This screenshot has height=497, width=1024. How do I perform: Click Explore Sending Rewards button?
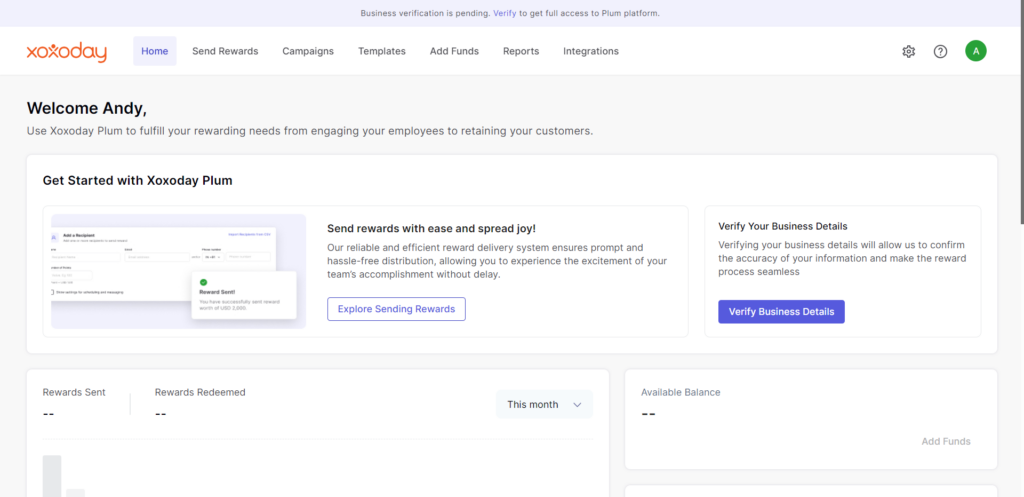[x=396, y=309]
